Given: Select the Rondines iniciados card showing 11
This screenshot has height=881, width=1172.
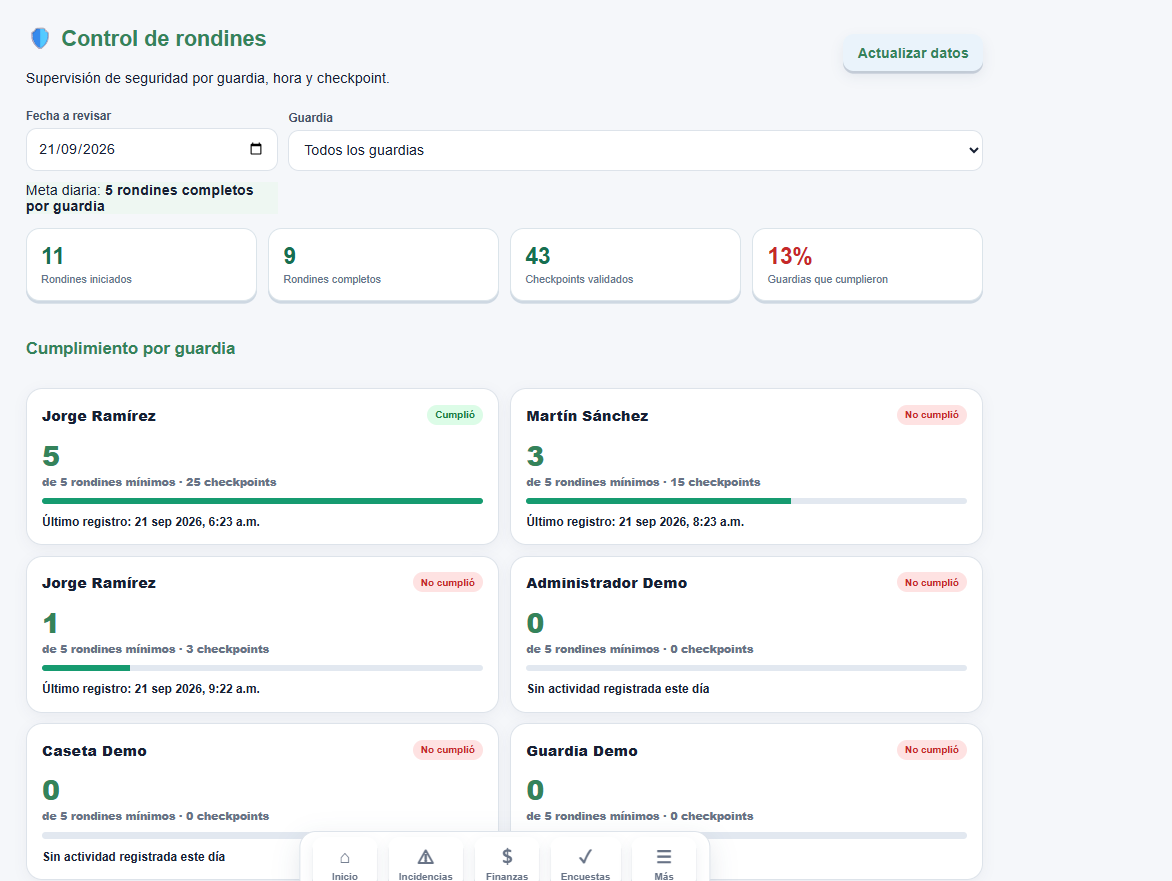Looking at the screenshot, I should click(x=141, y=265).
